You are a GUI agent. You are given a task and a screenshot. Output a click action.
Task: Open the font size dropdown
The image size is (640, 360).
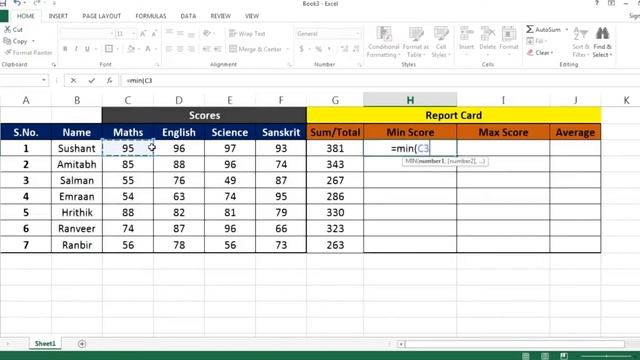(x=133, y=34)
